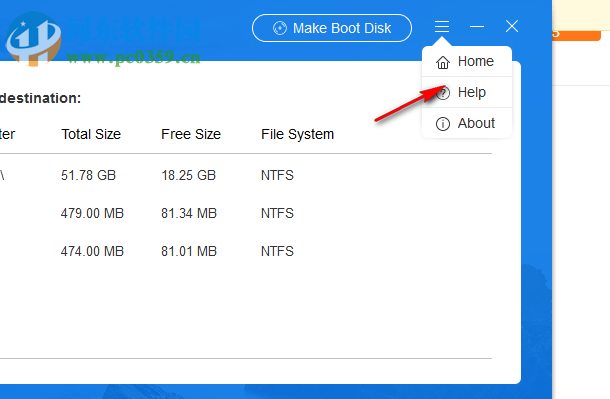
Task: Select the 51.78 GB total size cell
Action: click(88, 175)
